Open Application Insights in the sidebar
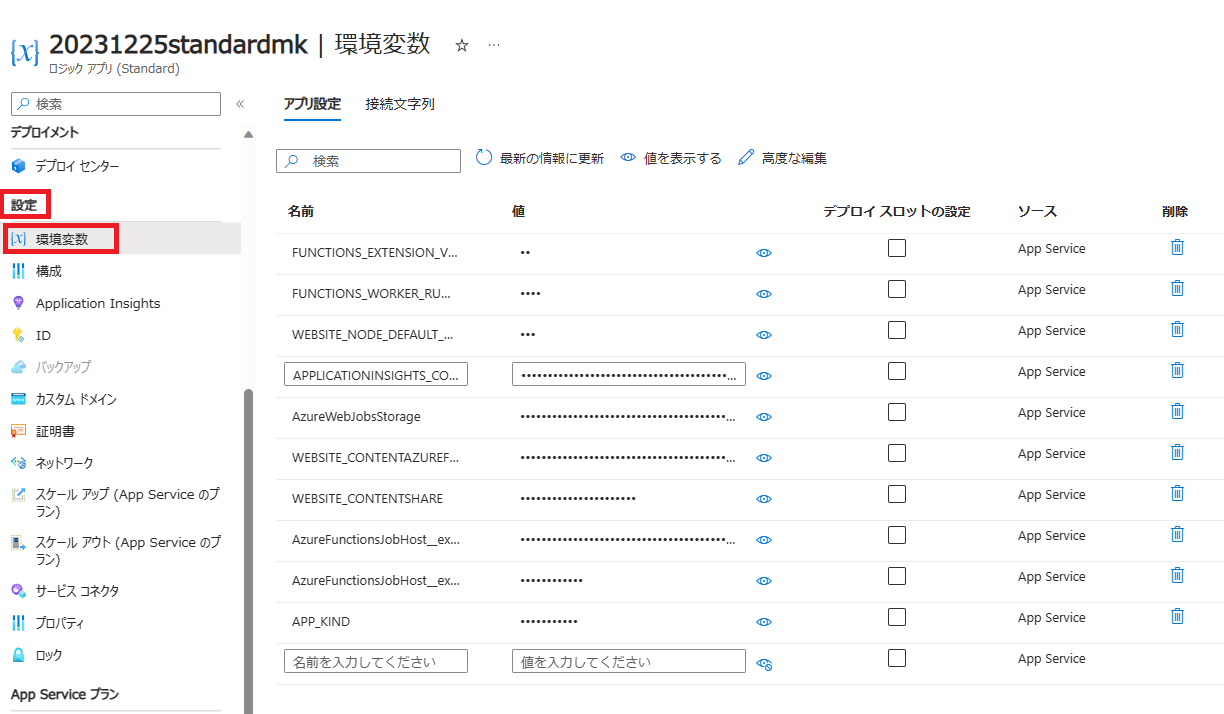The width and height of the screenshot is (1224, 714). point(97,303)
